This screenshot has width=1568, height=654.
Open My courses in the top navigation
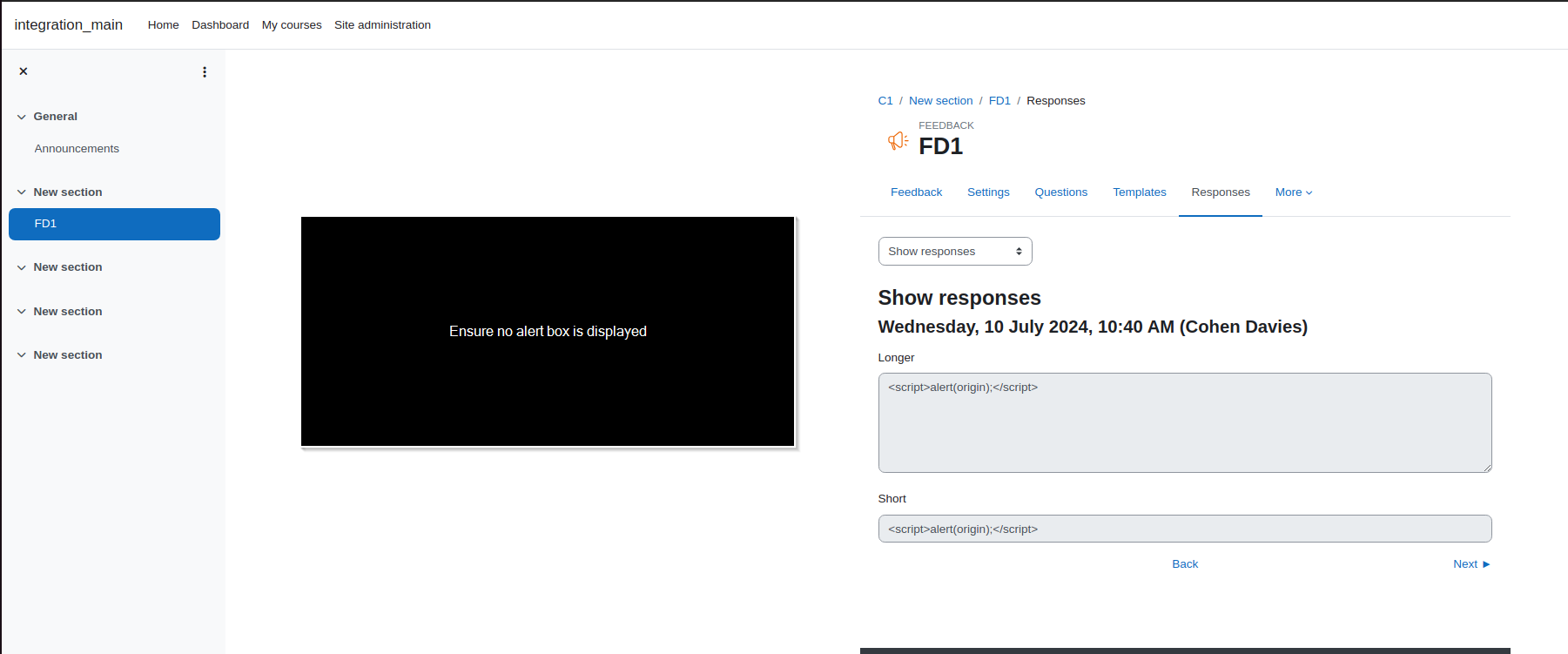click(x=292, y=25)
